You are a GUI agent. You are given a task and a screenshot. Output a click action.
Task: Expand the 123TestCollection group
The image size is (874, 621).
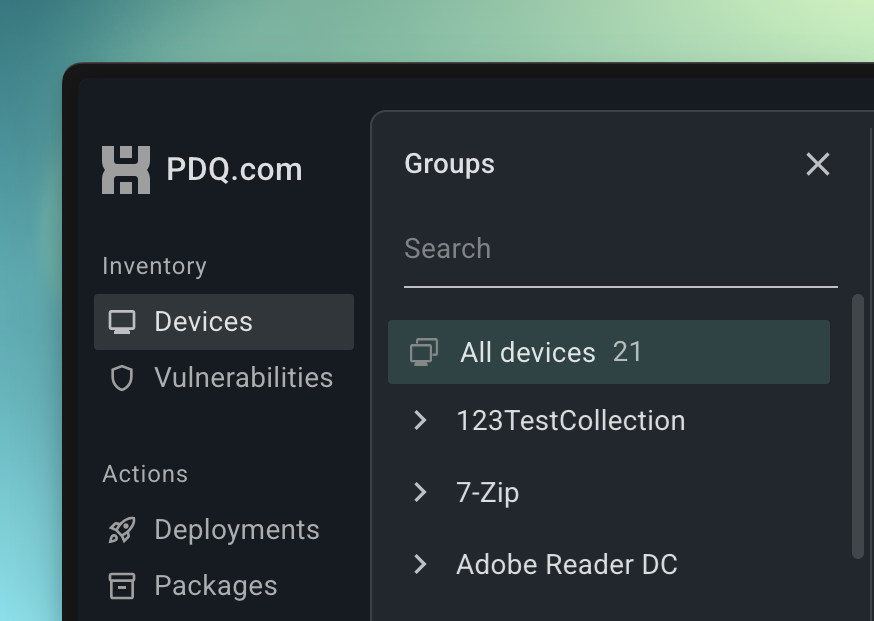(421, 420)
